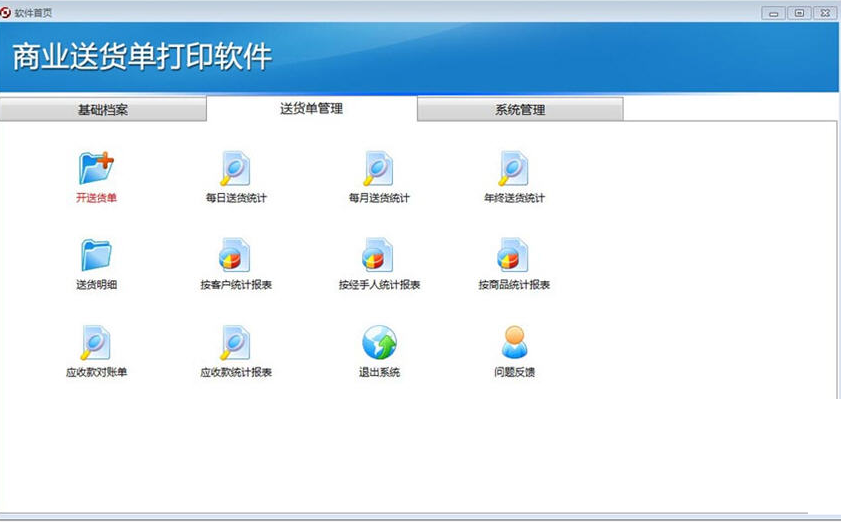Click the app logo in title bar

[x=6, y=12]
